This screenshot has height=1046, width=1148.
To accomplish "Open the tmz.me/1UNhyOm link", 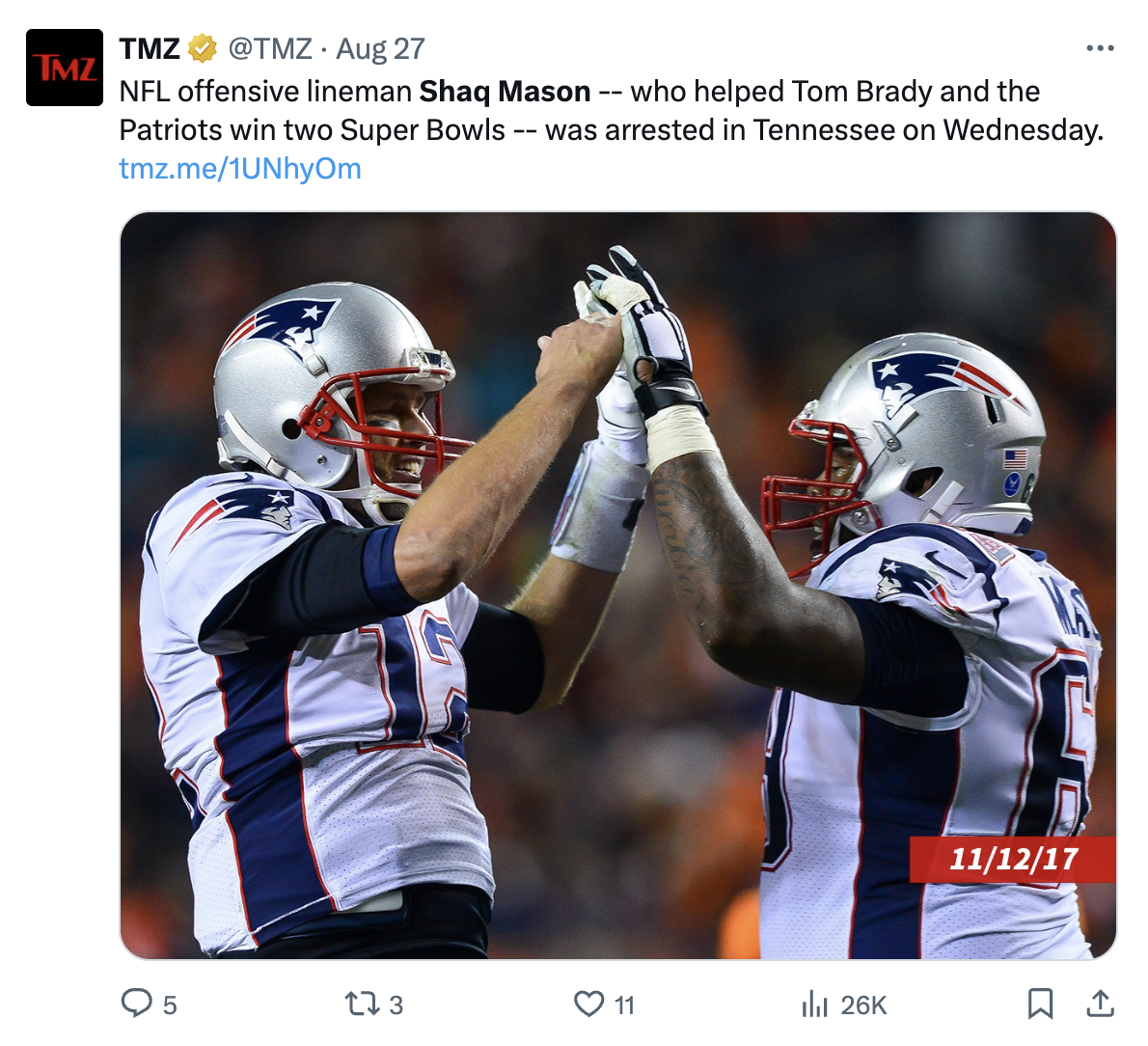I will 240,169.
